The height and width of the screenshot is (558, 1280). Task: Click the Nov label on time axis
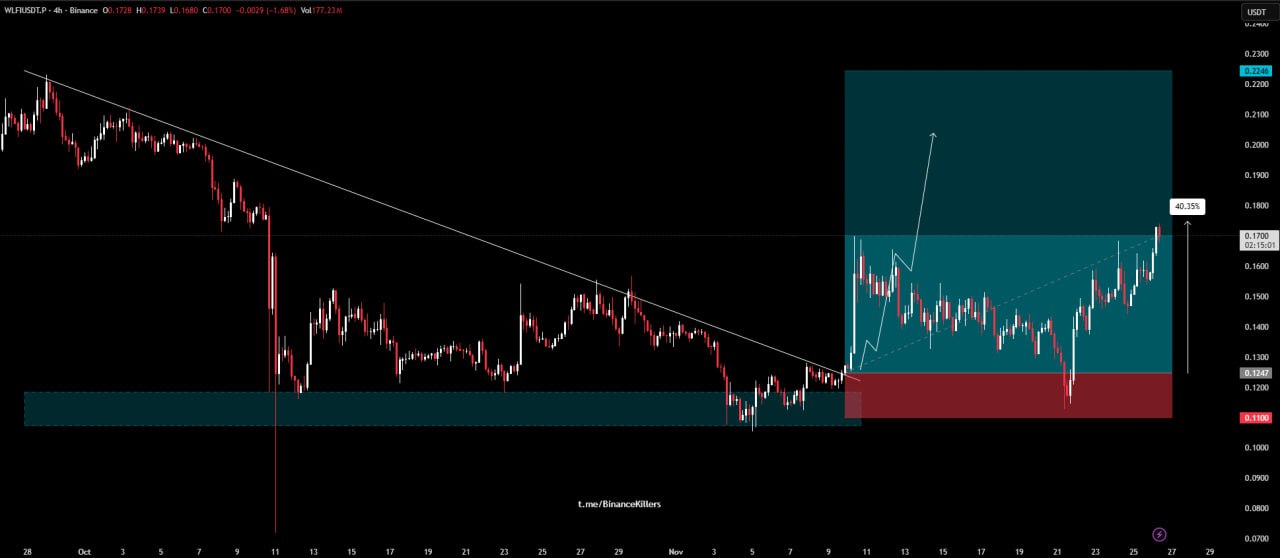pos(675,551)
